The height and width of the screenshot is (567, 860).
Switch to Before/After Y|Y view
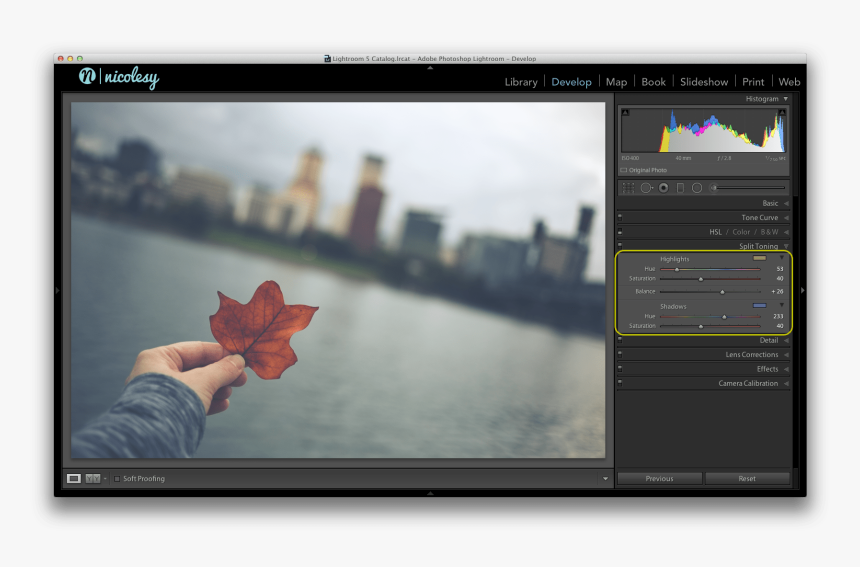[93, 479]
